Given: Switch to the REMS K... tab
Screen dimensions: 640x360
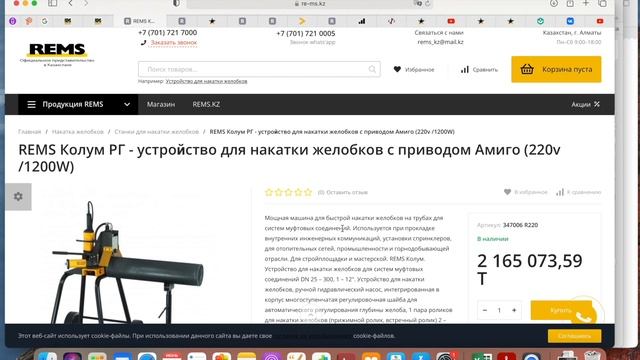Looking at the screenshot, I should (140, 21).
